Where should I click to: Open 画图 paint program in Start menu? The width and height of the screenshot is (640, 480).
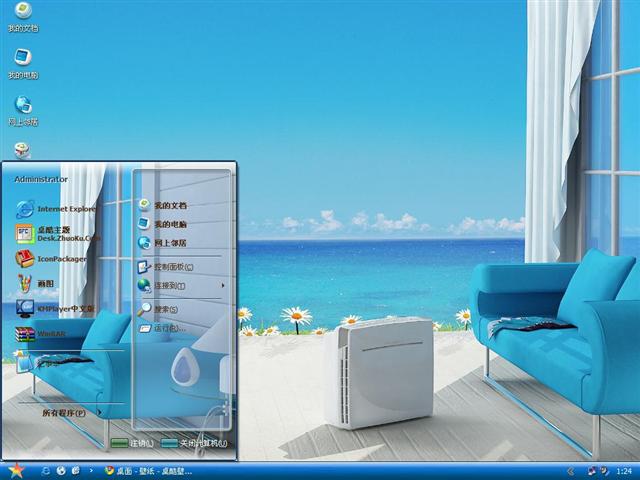tap(35, 284)
